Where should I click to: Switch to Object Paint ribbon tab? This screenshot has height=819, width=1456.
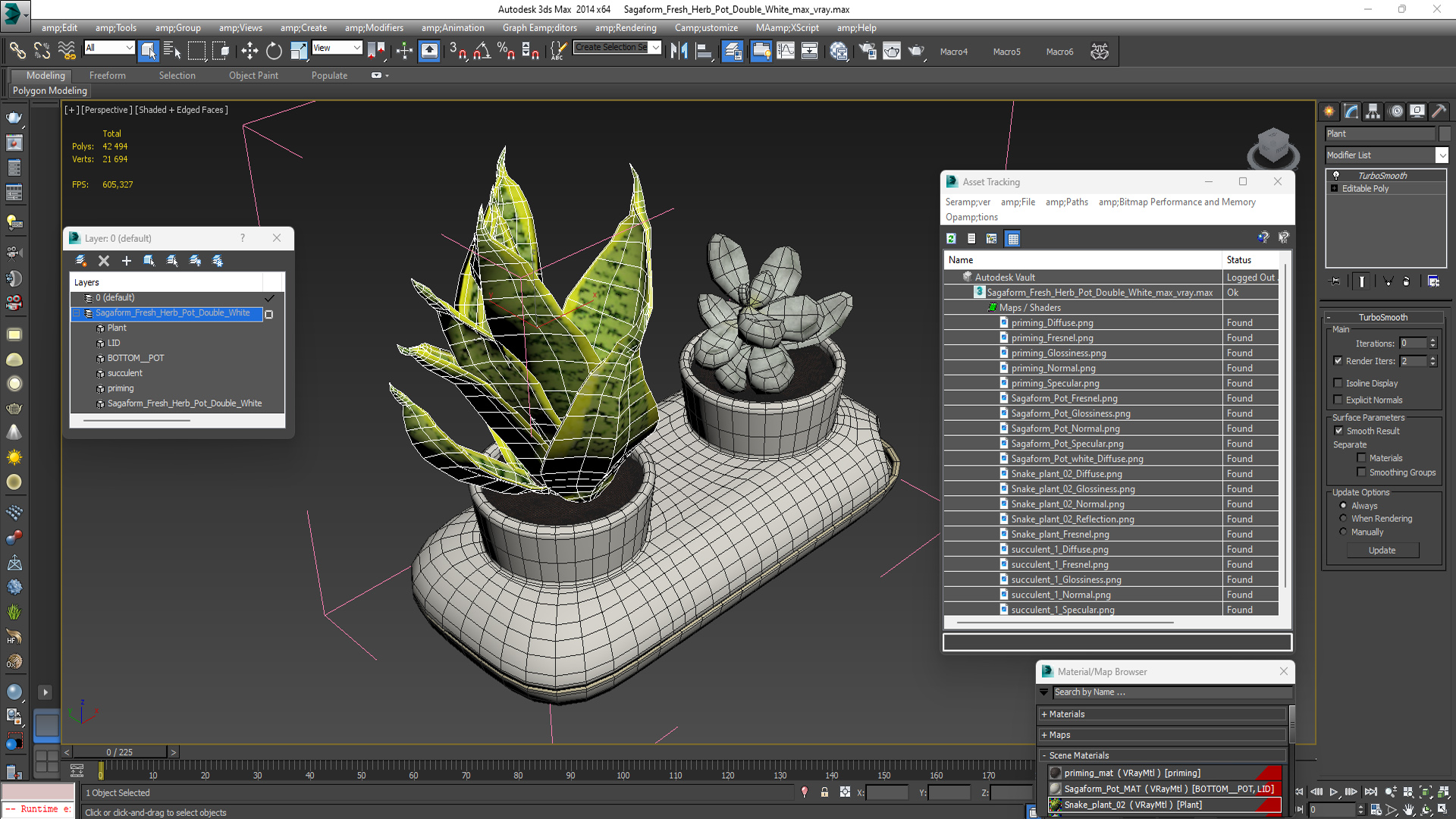(253, 75)
